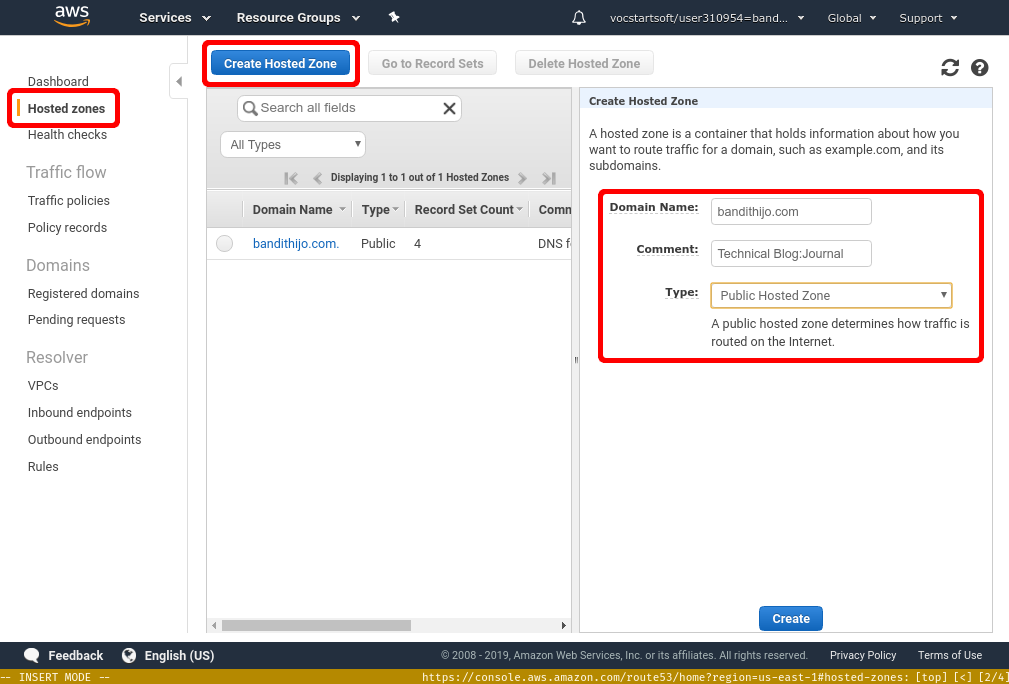Click the Create Hosted Zone button
The height and width of the screenshot is (684, 1009).
click(280, 64)
